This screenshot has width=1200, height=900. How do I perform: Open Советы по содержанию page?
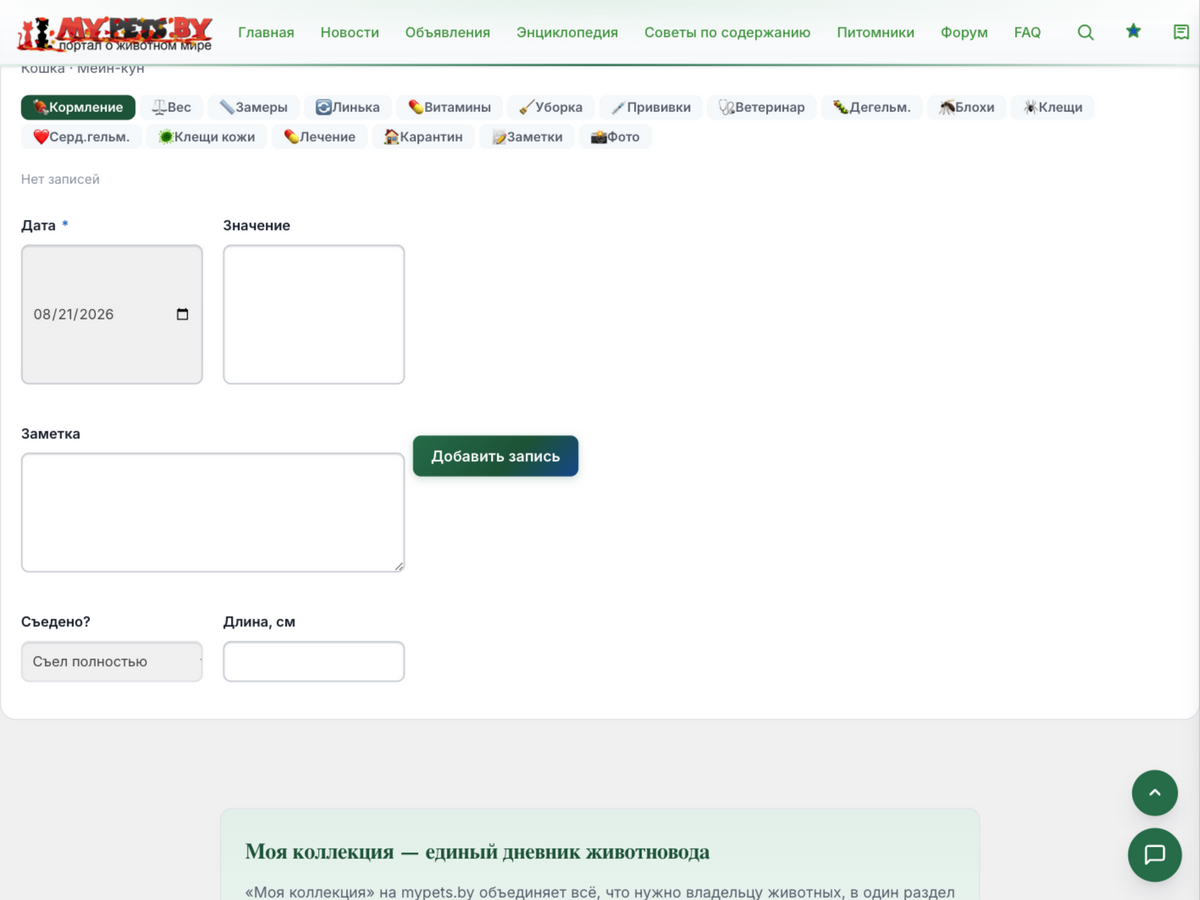pos(728,32)
